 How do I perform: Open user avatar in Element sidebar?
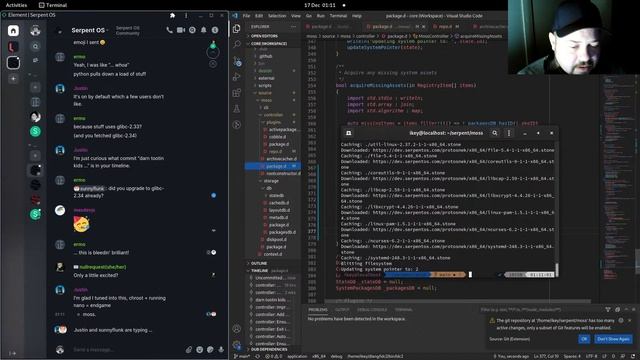[36, 30]
